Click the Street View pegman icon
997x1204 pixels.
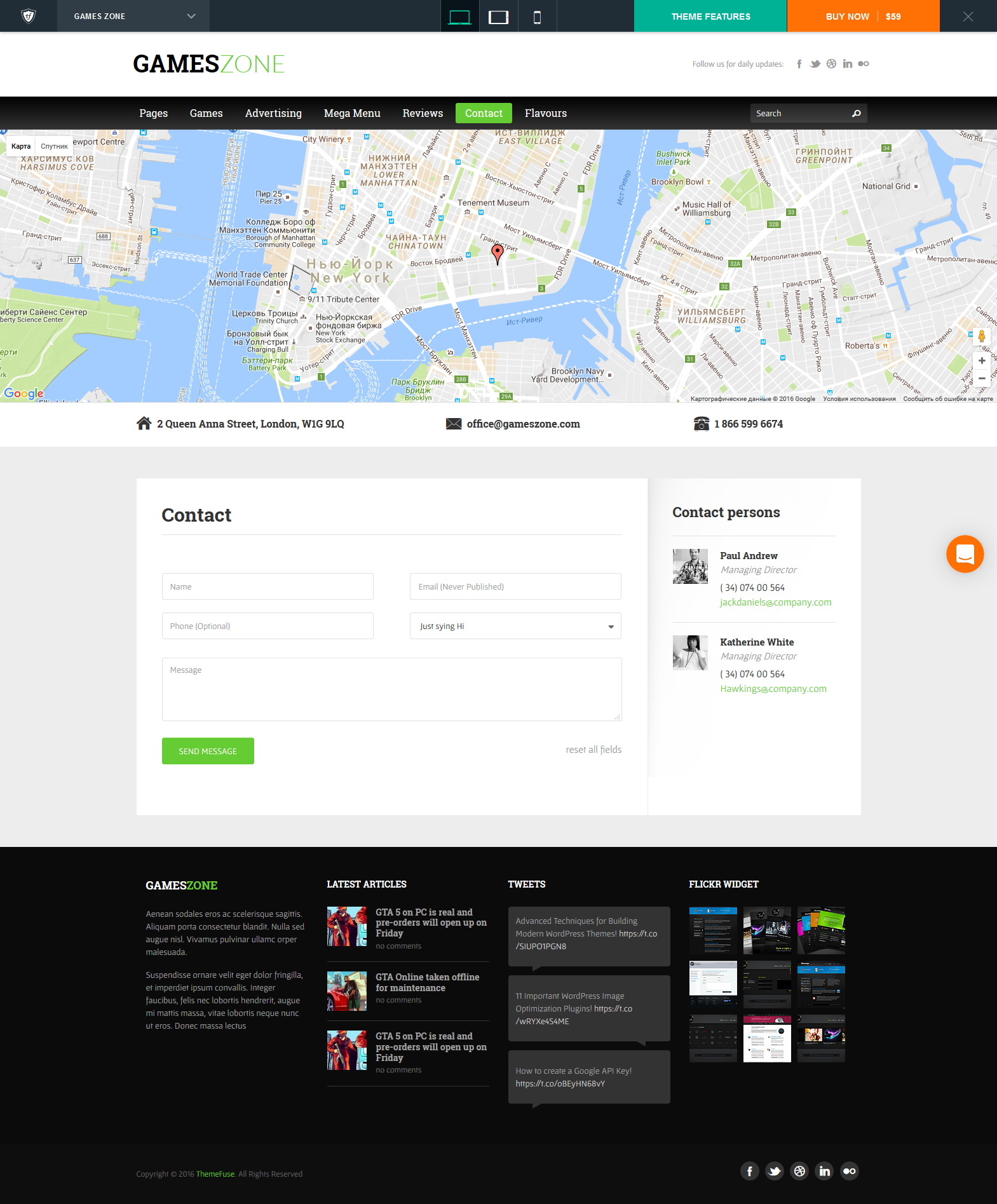[x=982, y=336]
